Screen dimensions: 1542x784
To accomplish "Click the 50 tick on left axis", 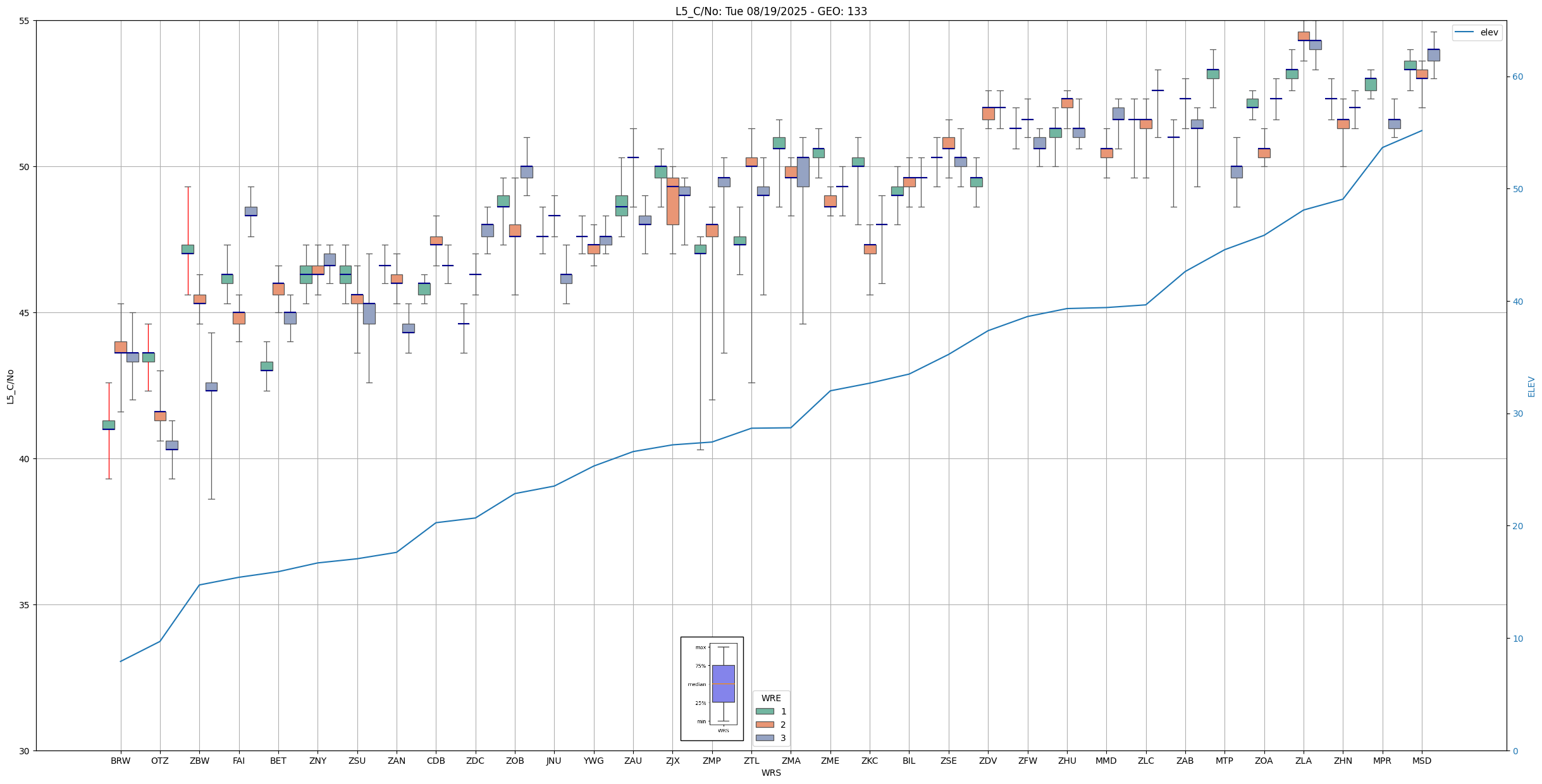I will pos(25,167).
